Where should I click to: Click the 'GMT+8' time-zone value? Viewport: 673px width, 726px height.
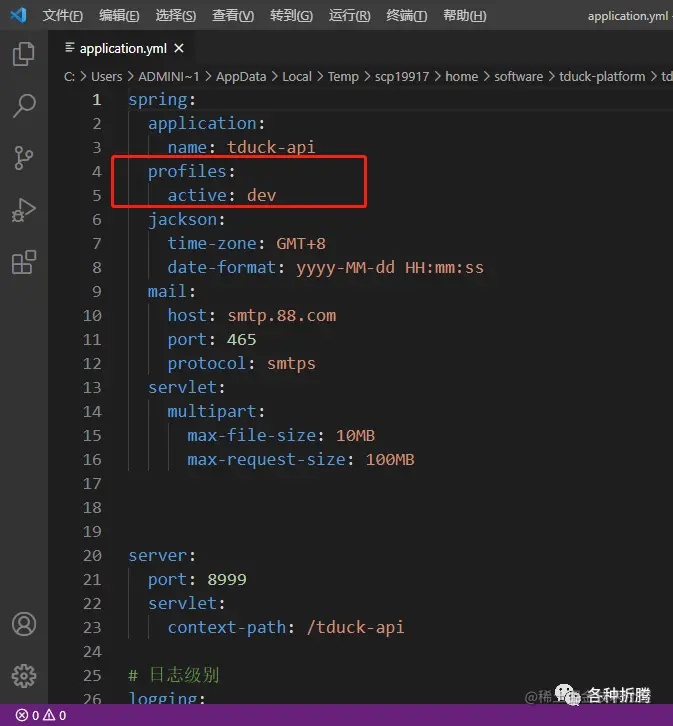(x=301, y=244)
